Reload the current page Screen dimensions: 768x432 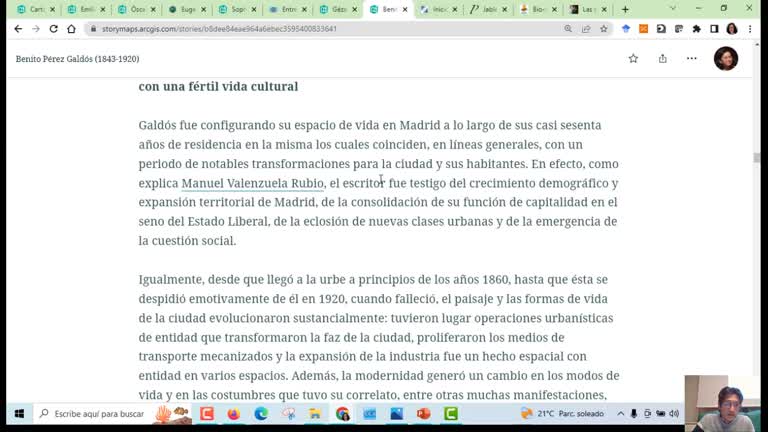click(x=53, y=29)
